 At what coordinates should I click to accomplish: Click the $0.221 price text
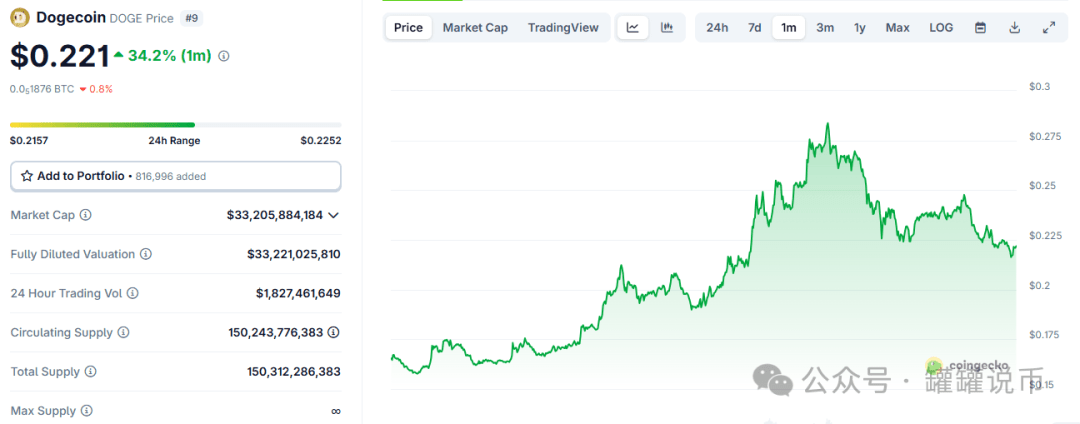click(60, 56)
